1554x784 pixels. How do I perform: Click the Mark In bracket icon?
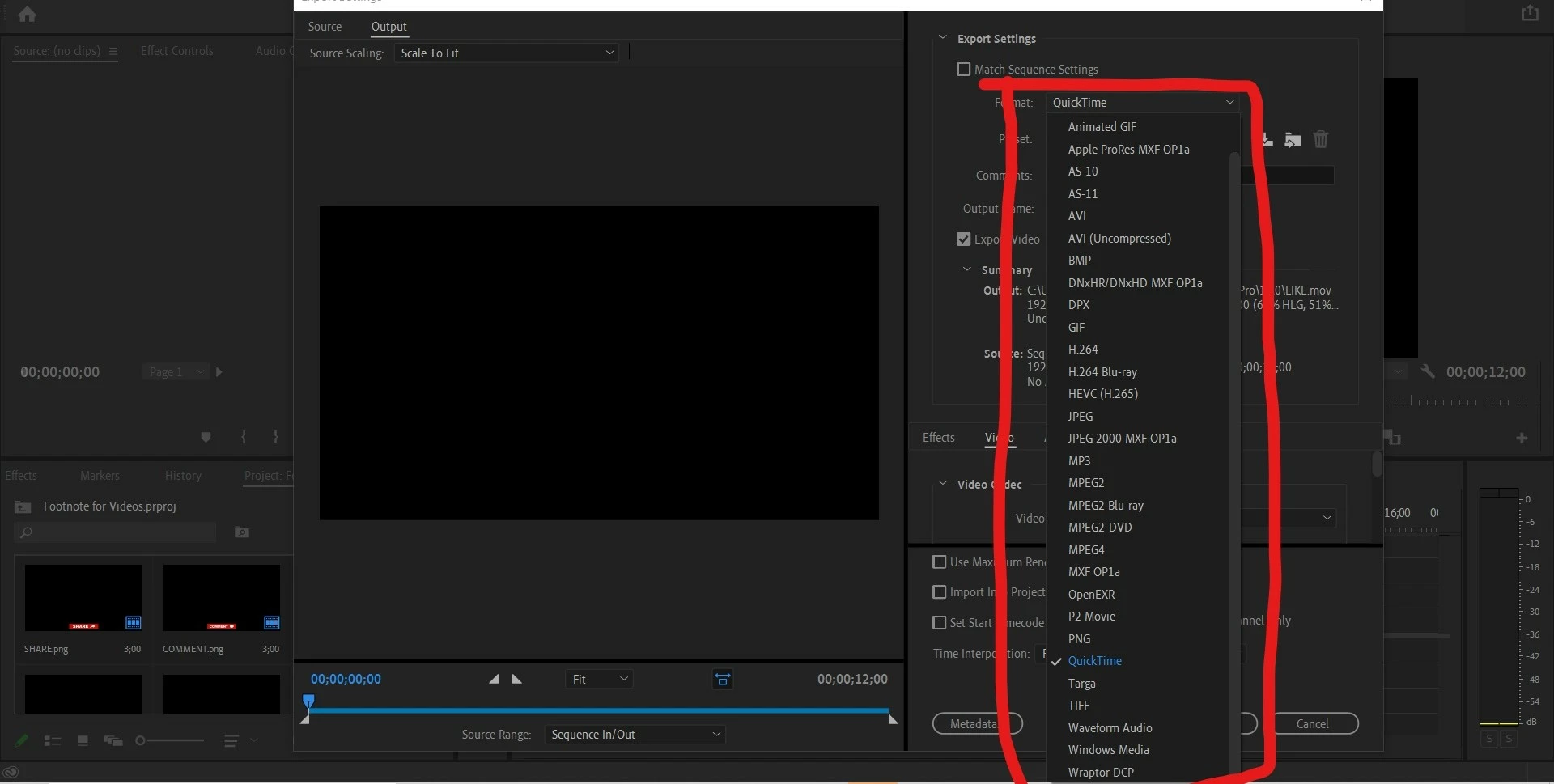(244, 437)
